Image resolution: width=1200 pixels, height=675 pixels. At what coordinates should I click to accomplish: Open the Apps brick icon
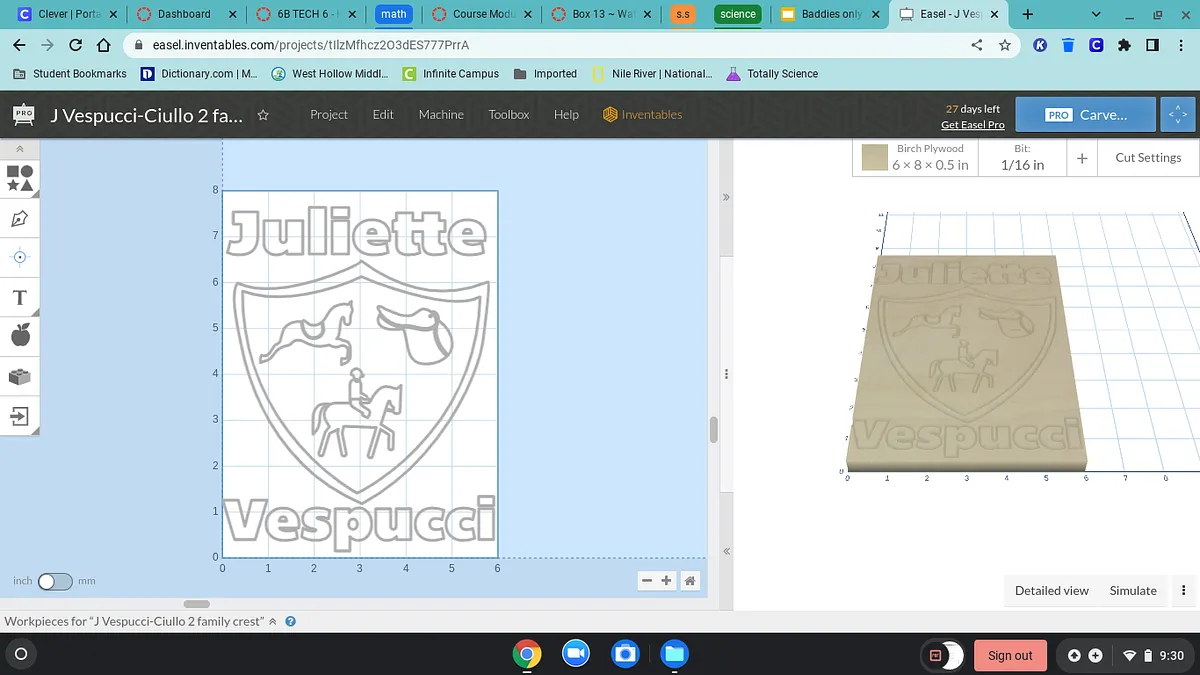point(20,376)
